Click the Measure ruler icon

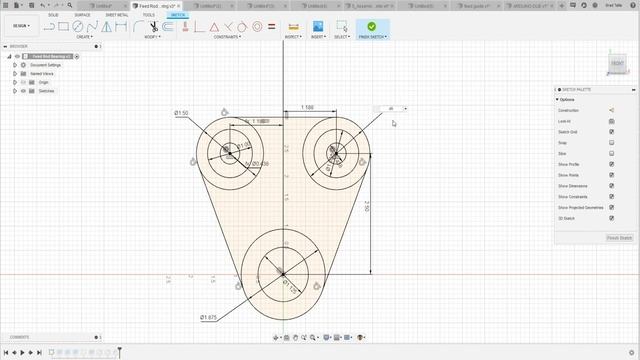[293, 27]
